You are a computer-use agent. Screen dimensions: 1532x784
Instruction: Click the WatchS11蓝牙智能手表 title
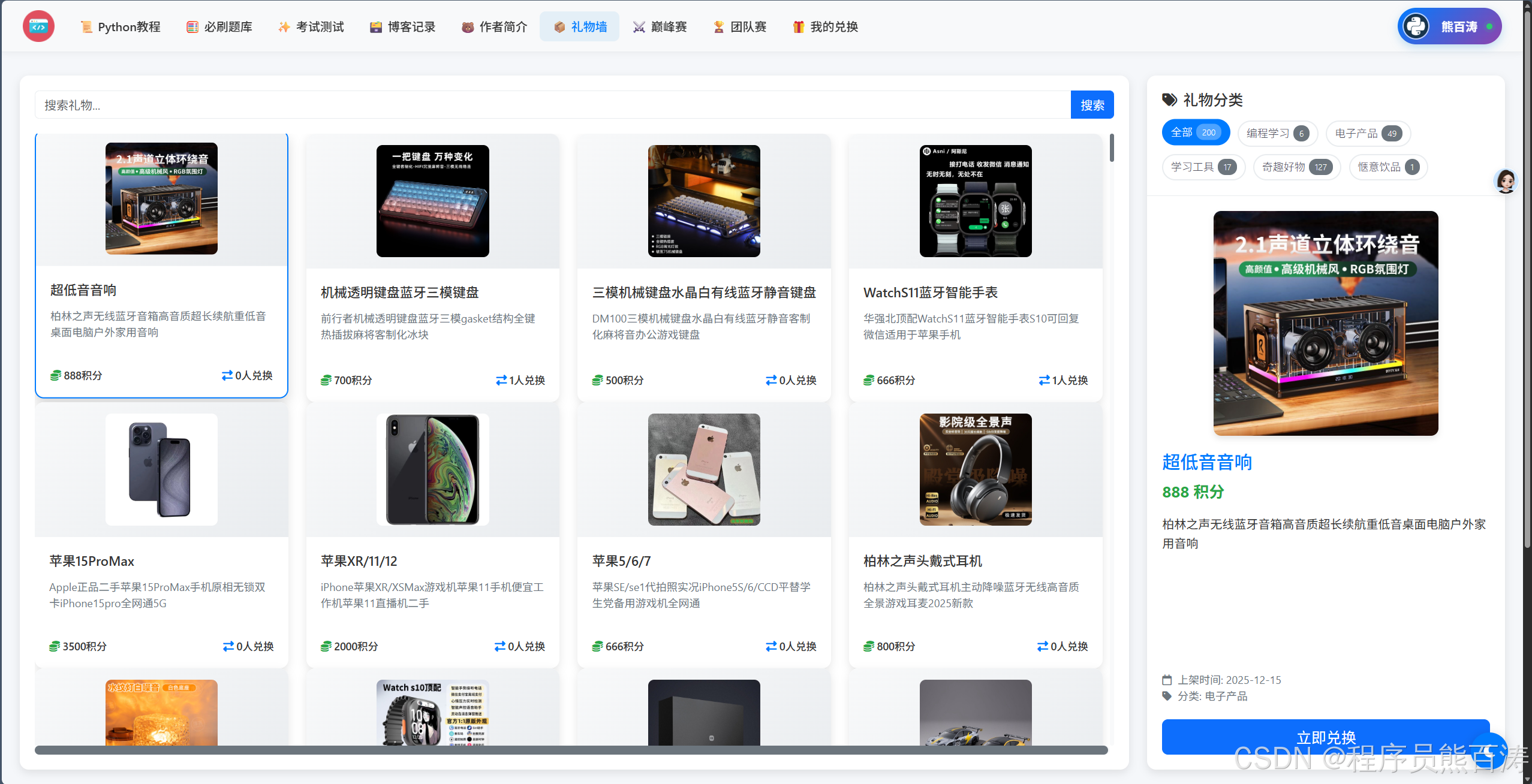coord(931,293)
